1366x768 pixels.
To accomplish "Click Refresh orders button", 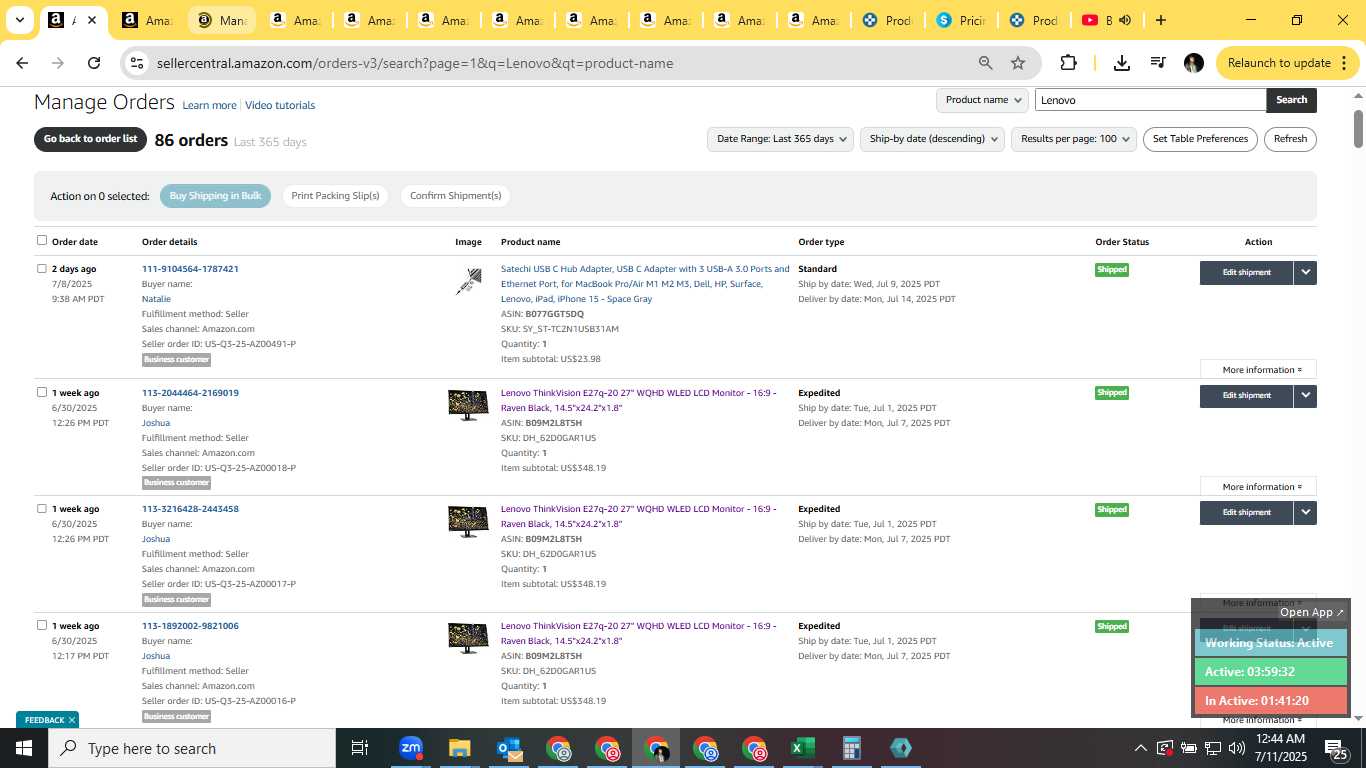I will 1290,139.
